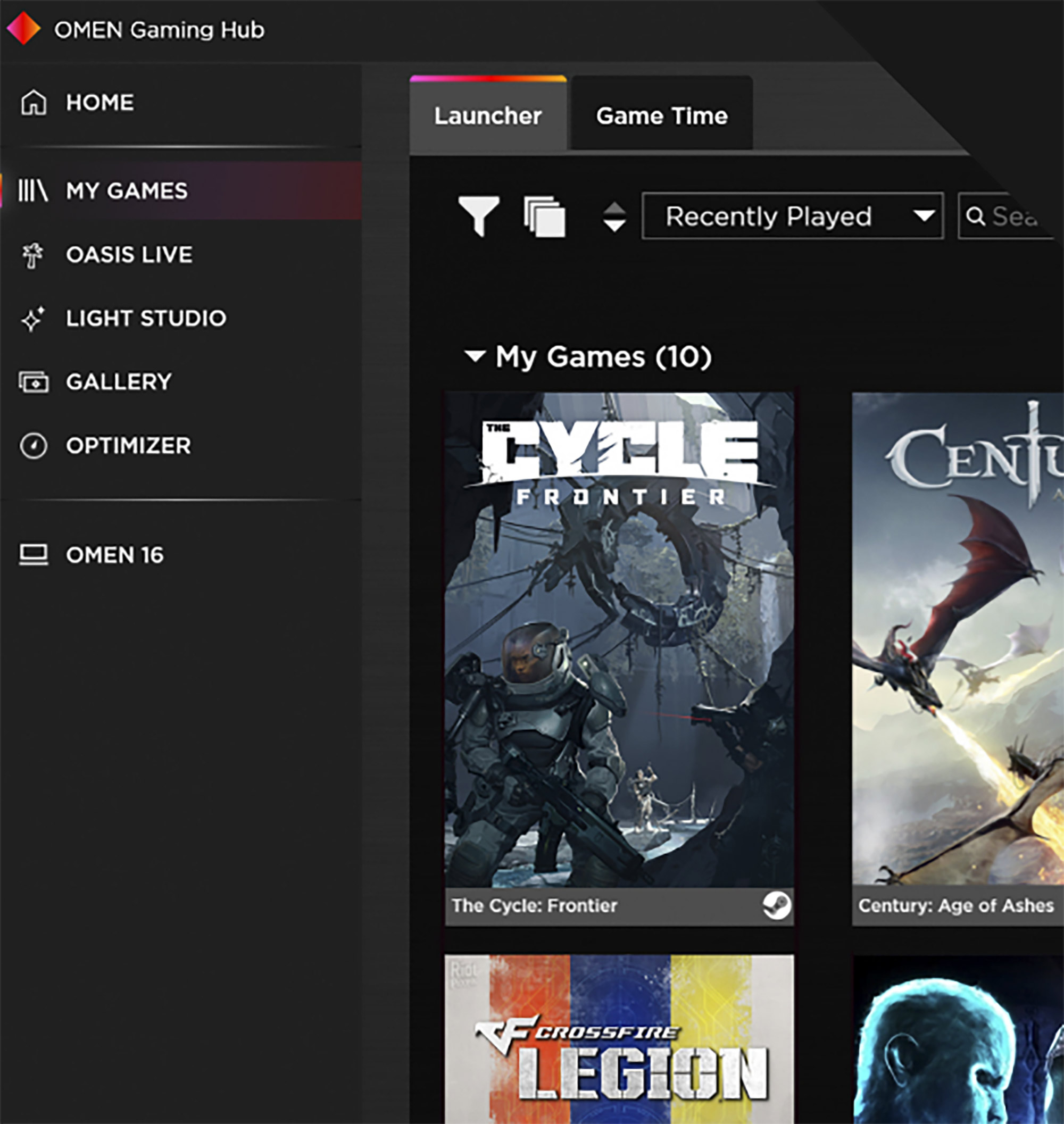Screen dimensions: 1064x1124
Task: Click the OMEN 16 laptop icon
Action: click(34, 555)
